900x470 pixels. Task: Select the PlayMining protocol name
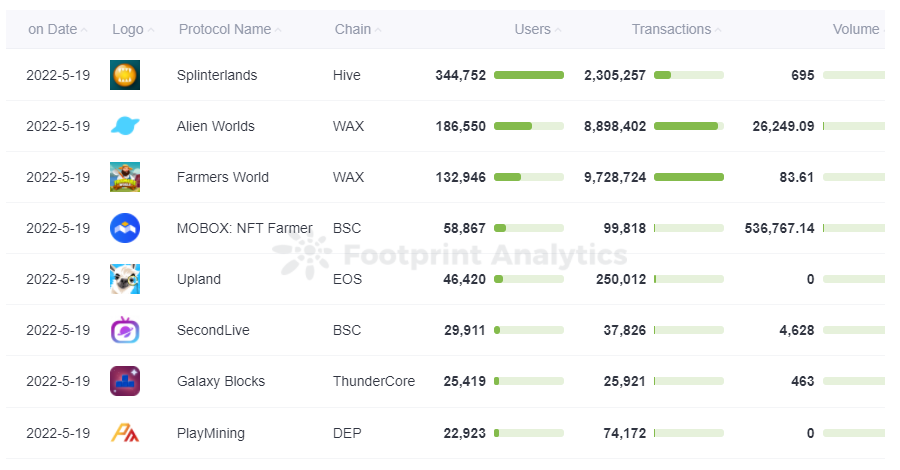[x=211, y=433]
